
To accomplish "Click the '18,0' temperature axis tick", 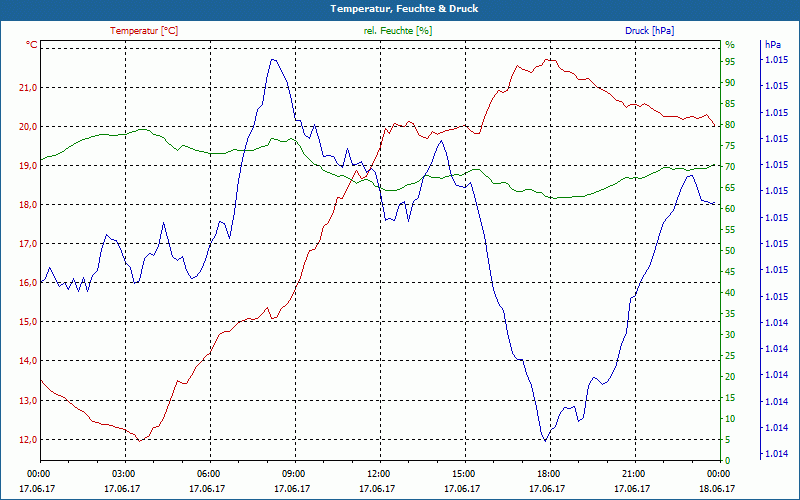I will pos(29,205).
